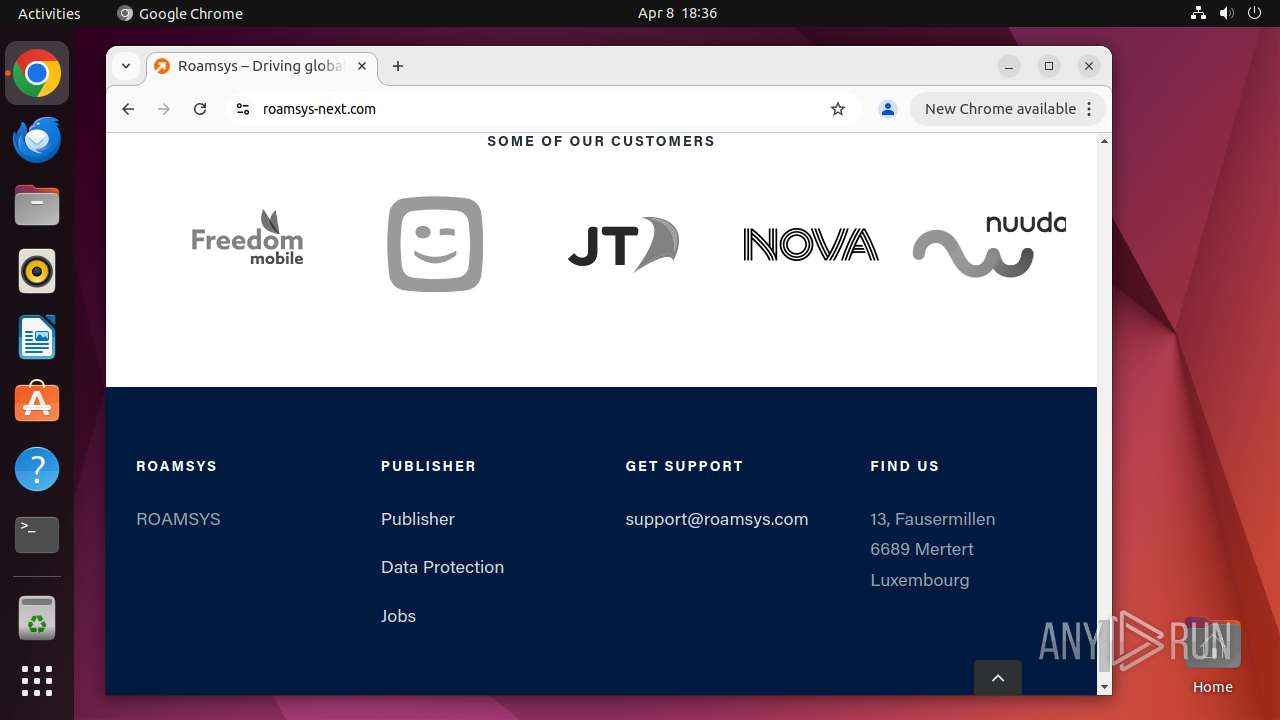
Task: Go forward to the next page
Action: [x=164, y=109]
